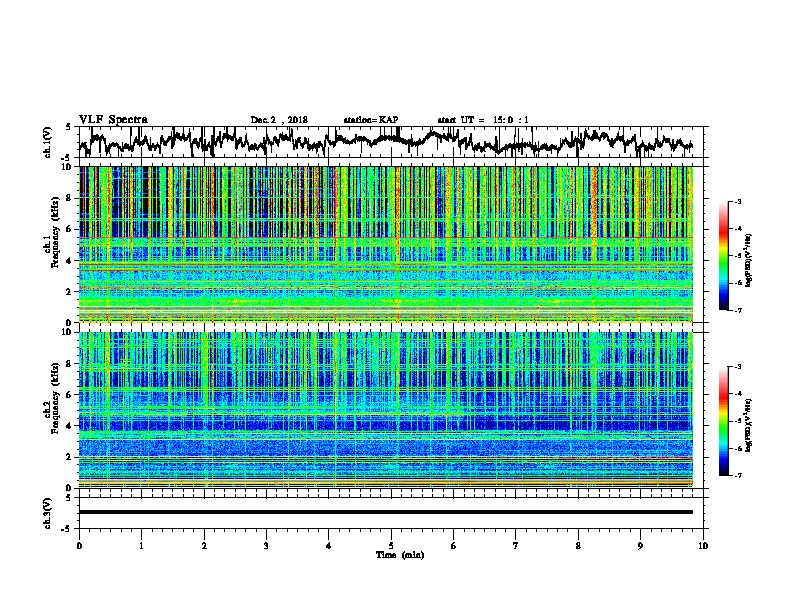Click the flat black ch.3 voltage trace
This screenshot has width=792, height=612.
click(386, 512)
